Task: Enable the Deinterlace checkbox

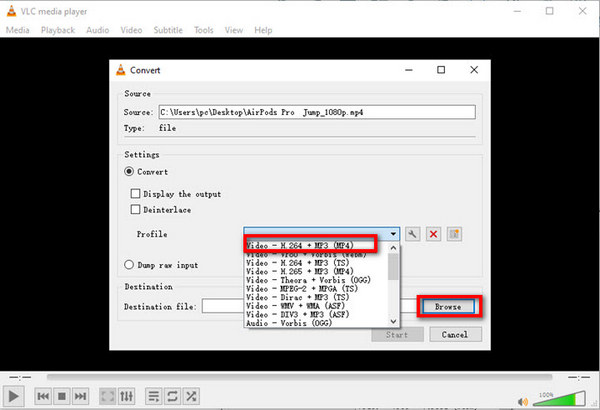Action: (135, 209)
